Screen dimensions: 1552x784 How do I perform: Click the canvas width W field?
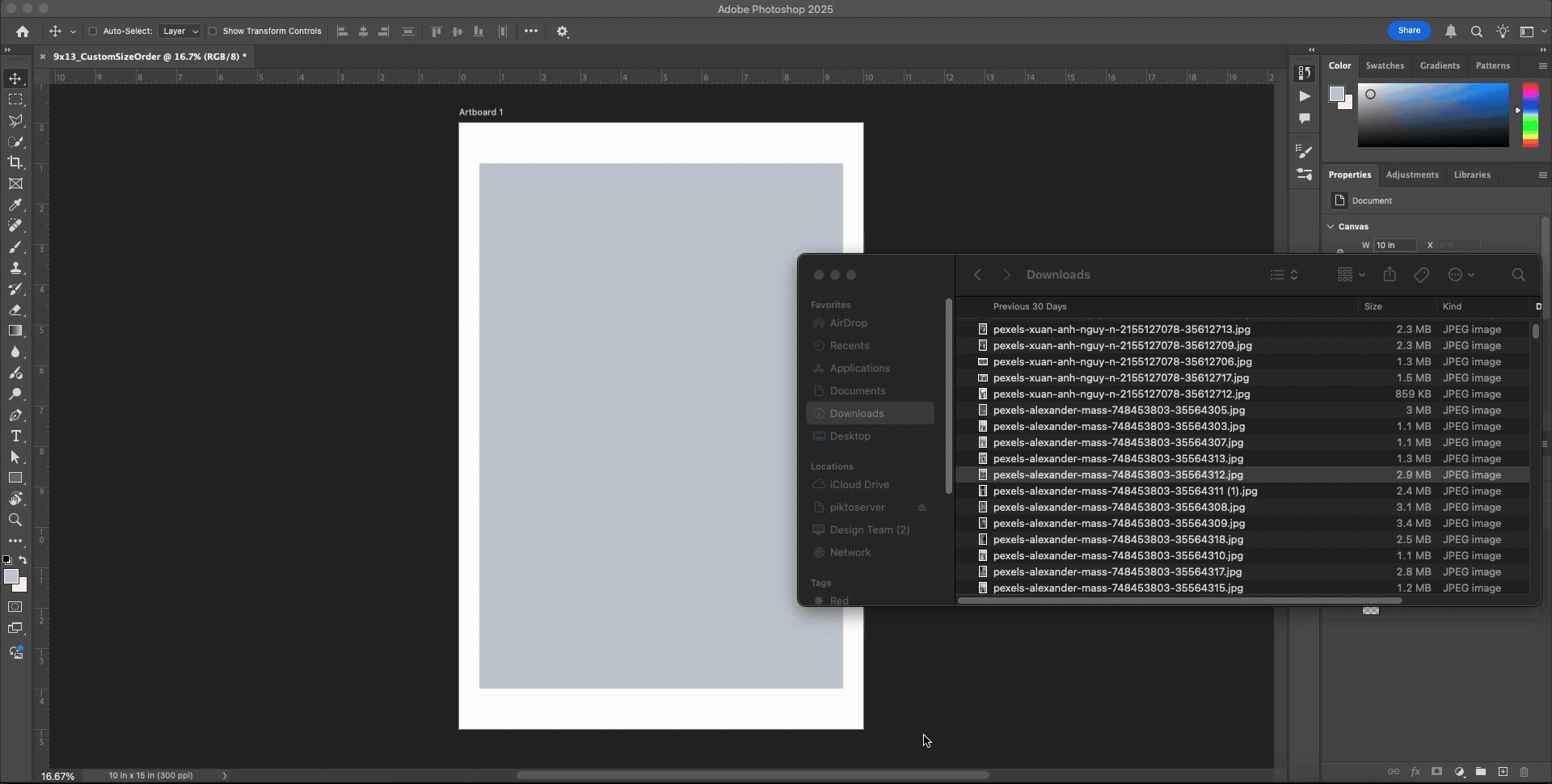tap(1396, 245)
